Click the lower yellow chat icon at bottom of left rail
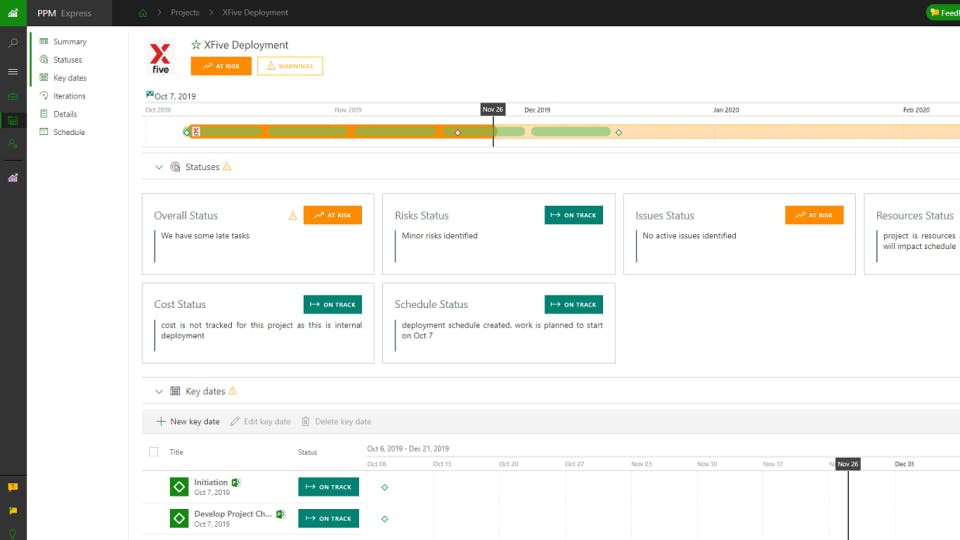This screenshot has height=540, width=960. point(13,511)
